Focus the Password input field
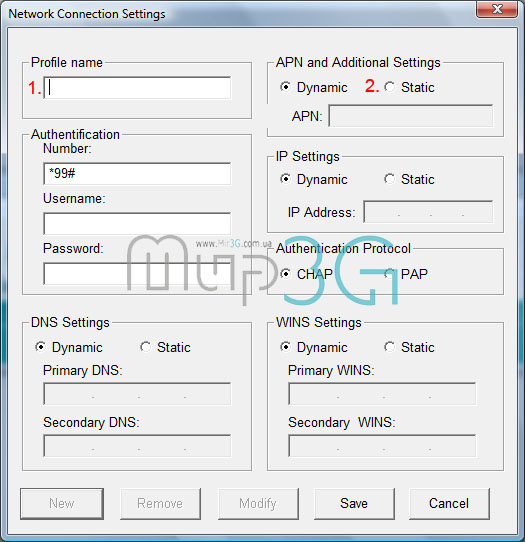 pyautogui.click(x=137, y=273)
